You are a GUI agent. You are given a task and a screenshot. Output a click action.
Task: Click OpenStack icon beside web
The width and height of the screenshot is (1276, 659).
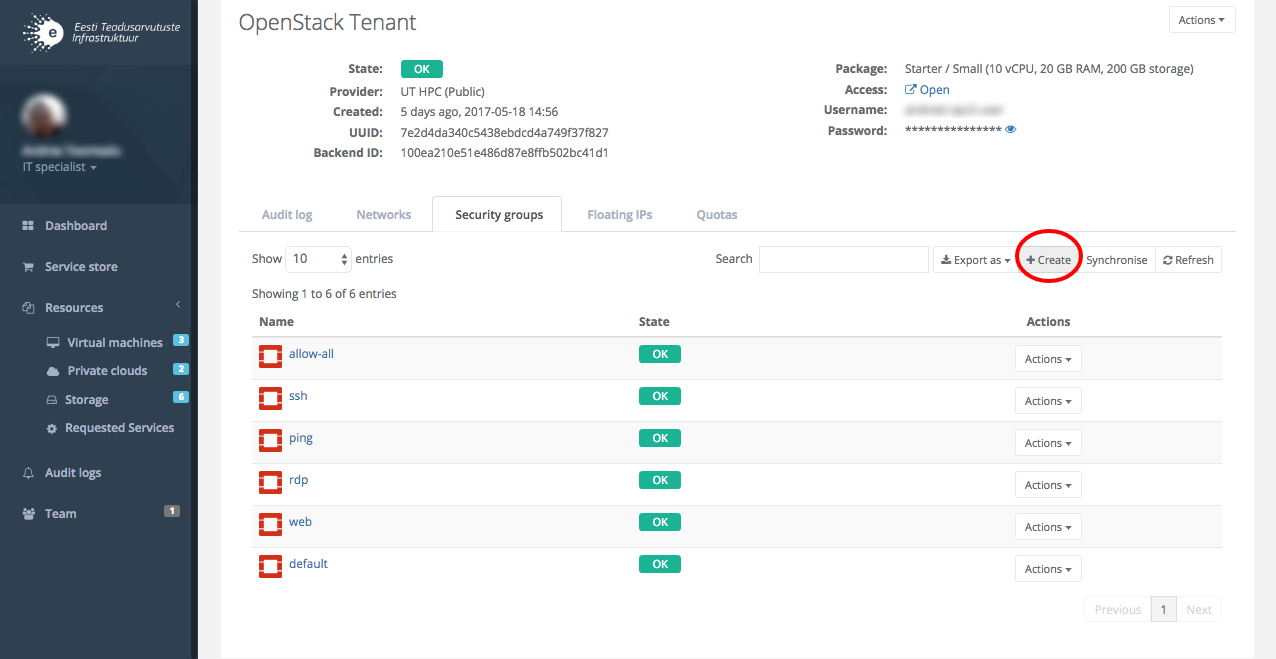(x=270, y=523)
